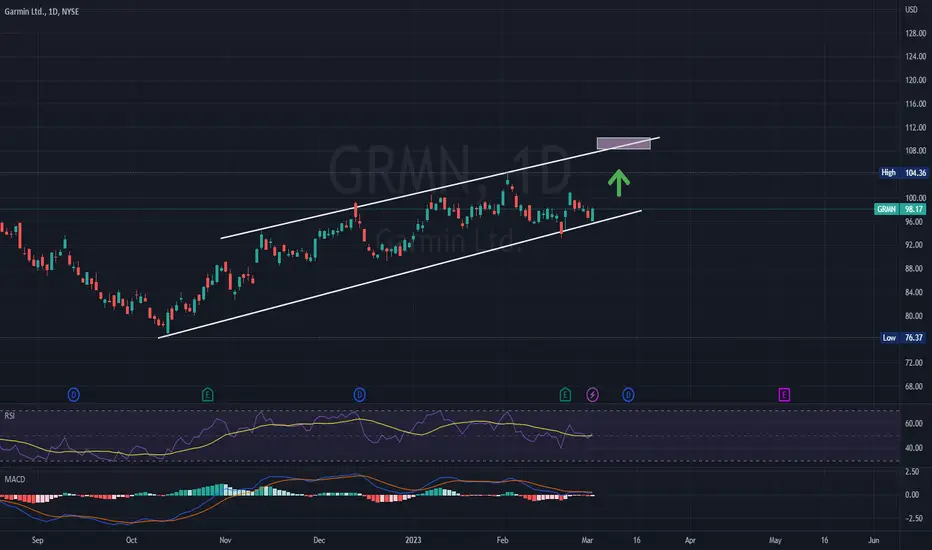Open the lightning bolt news event marker
Image resolution: width=932 pixels, height=550 pixels.
tap(593, 394)
